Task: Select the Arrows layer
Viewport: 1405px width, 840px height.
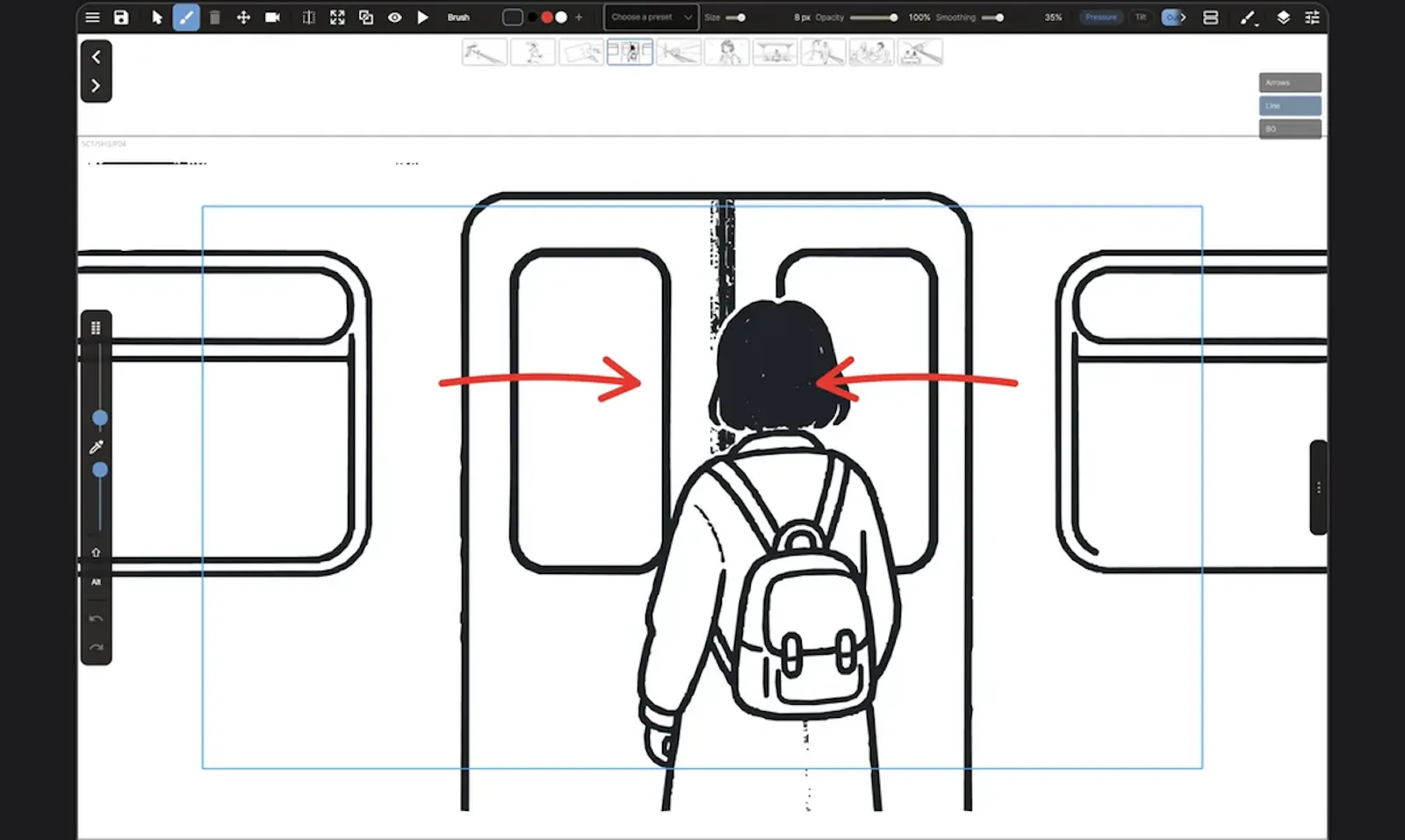Action: click(x=1290, y=83)
